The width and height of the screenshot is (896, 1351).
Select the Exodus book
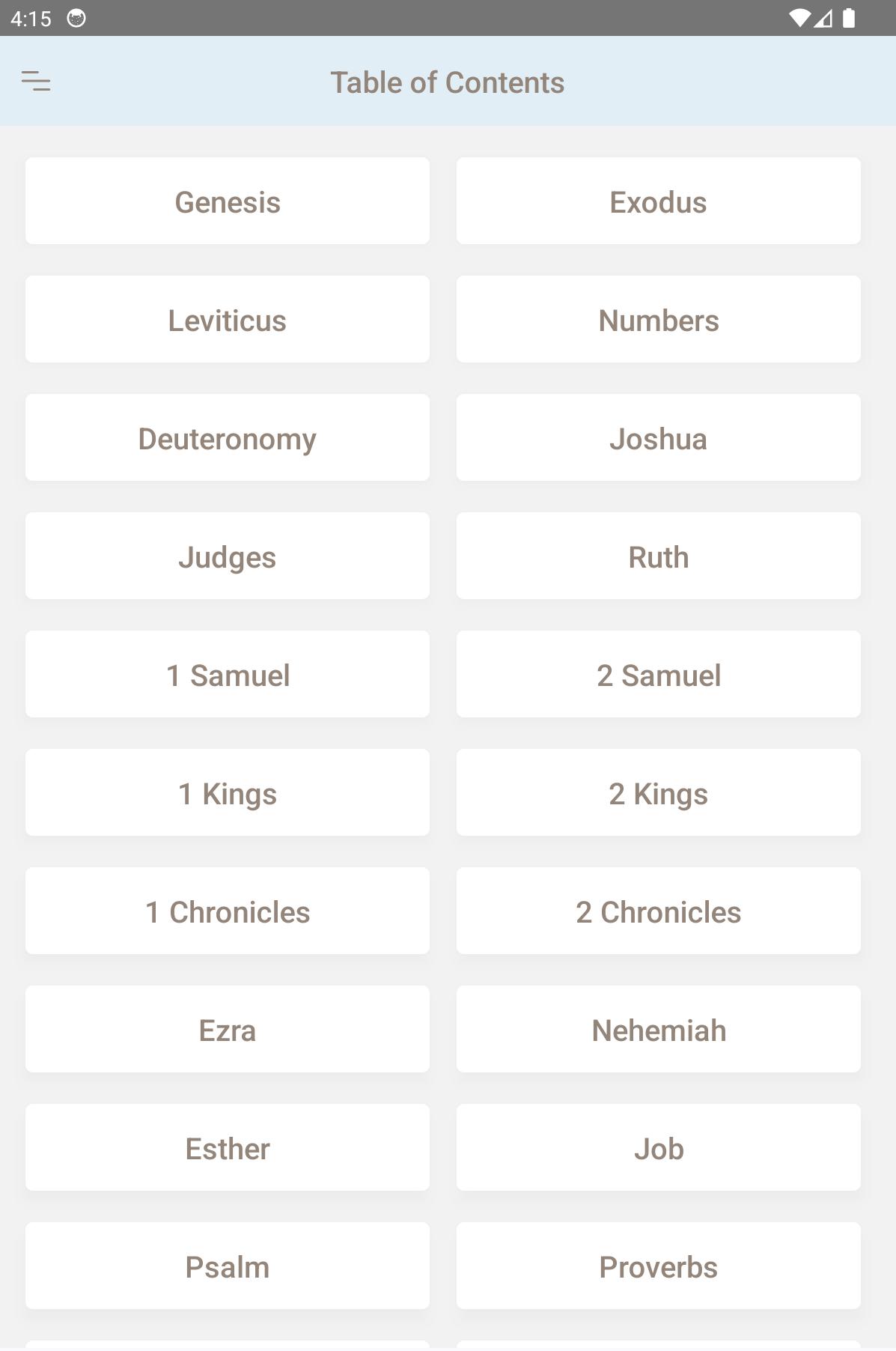[x=658, y=201]
